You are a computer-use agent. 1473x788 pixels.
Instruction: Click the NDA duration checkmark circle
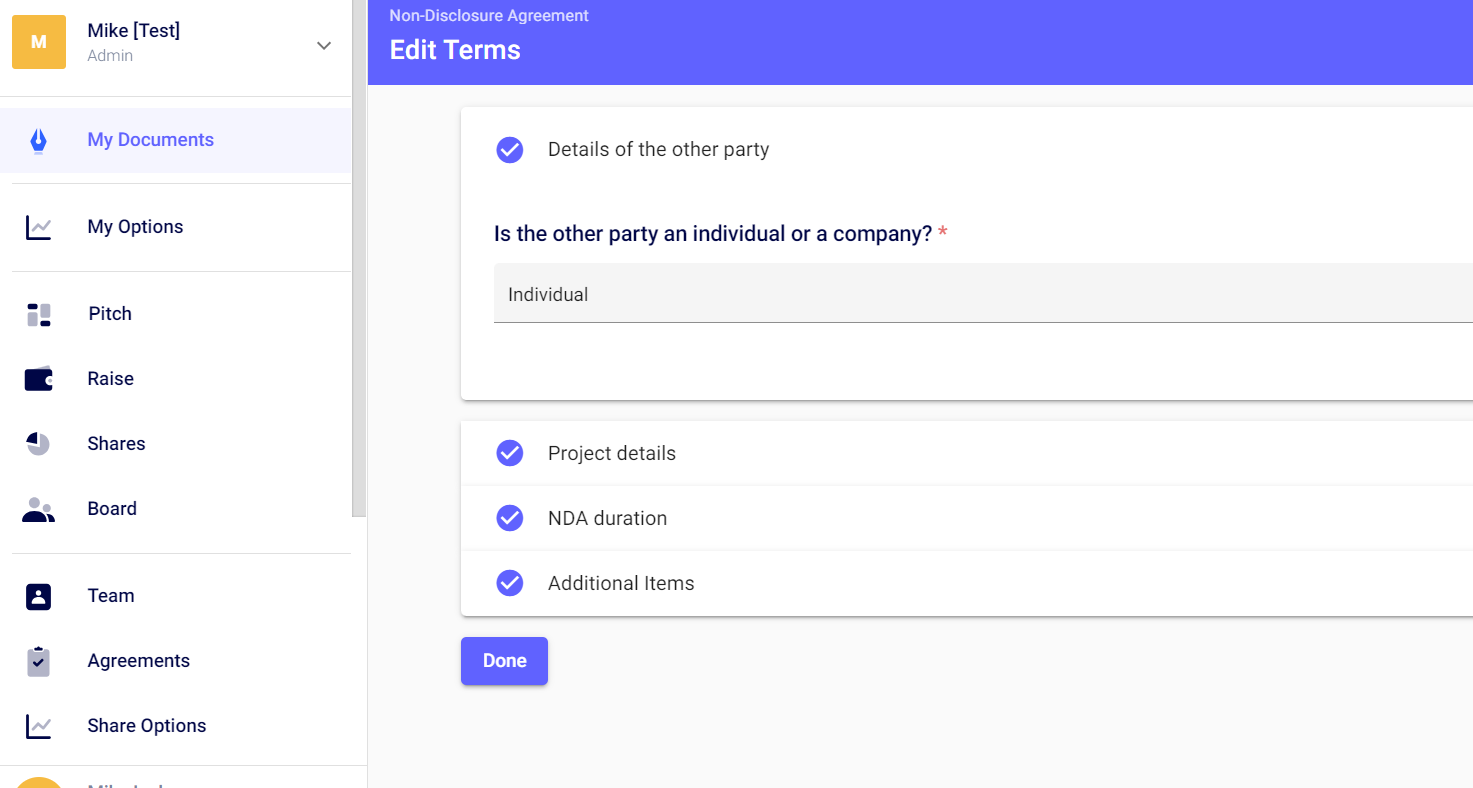[510, 518]
